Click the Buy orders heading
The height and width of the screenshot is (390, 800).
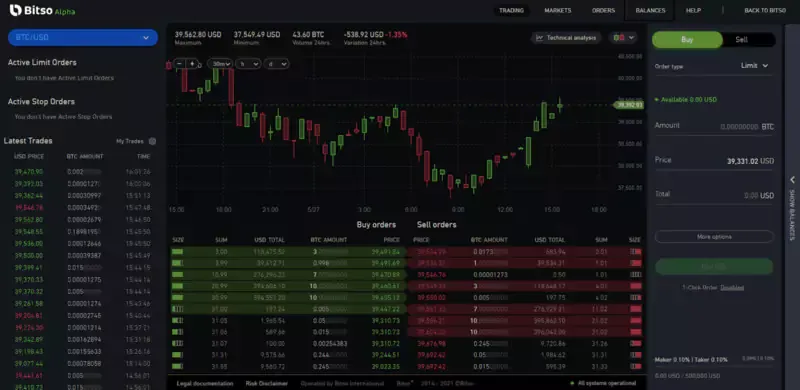click(x=376, y=225)
